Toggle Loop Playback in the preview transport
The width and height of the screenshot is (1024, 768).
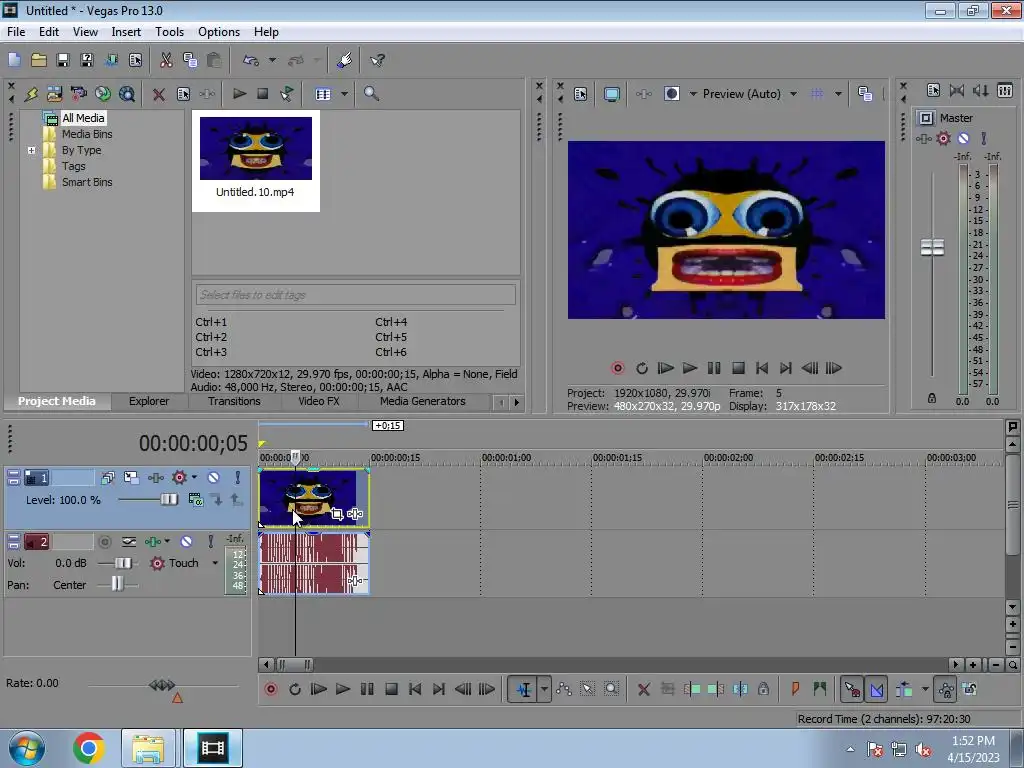[641, 368]
